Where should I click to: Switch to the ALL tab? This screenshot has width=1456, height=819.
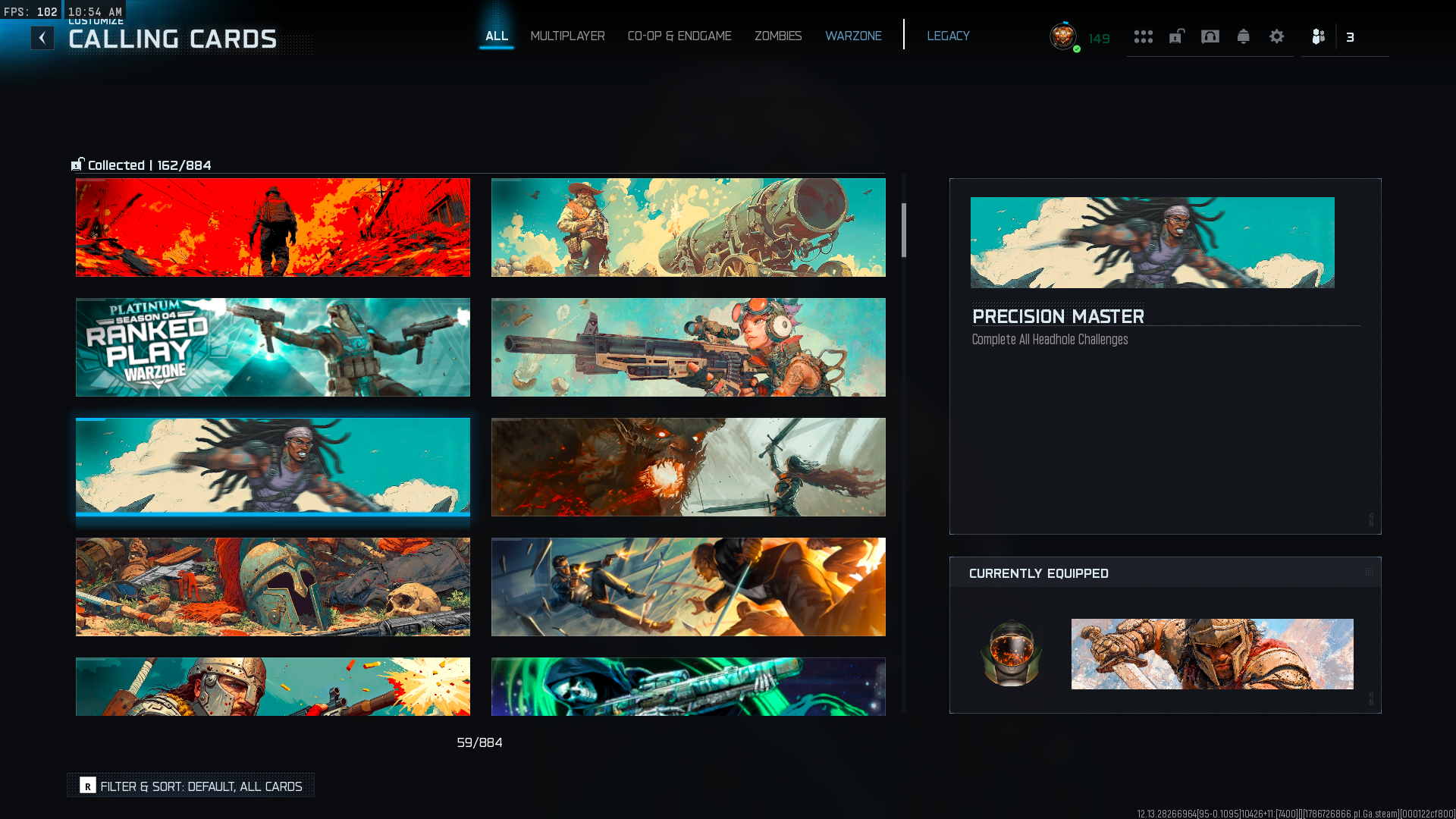pos(497,36)
